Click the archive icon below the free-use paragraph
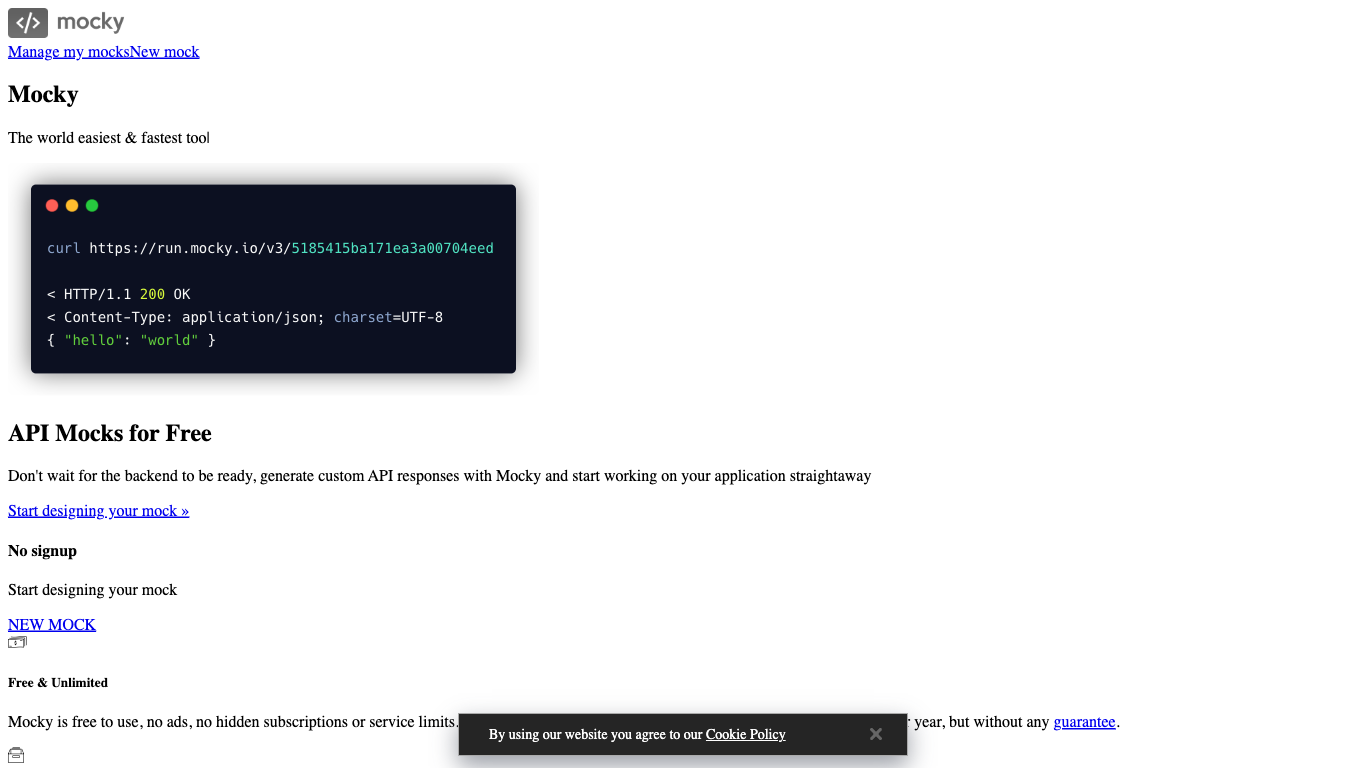 (x=16, y=755)
